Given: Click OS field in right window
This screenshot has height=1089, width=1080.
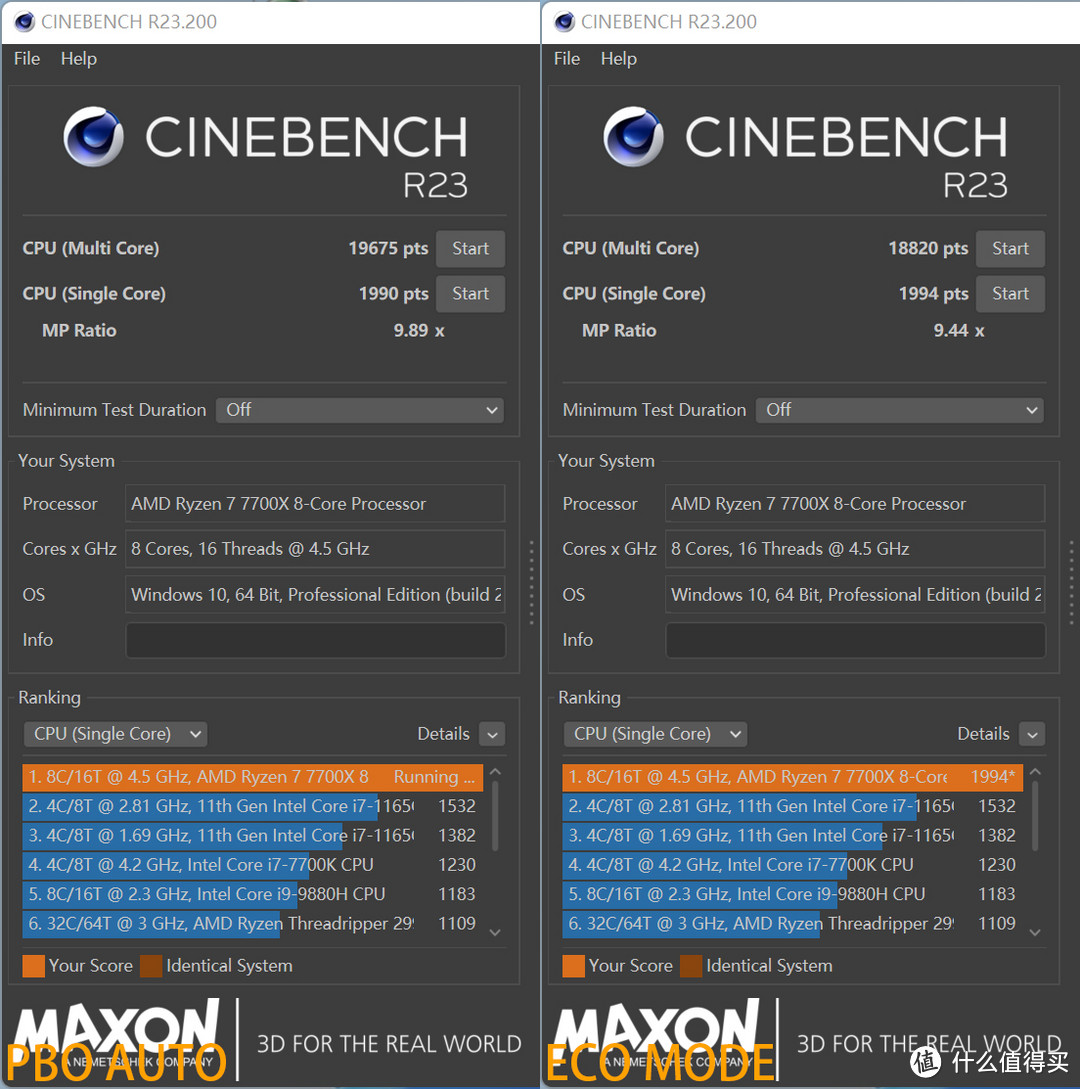Looking at the screenshot, I should (855, 595).
